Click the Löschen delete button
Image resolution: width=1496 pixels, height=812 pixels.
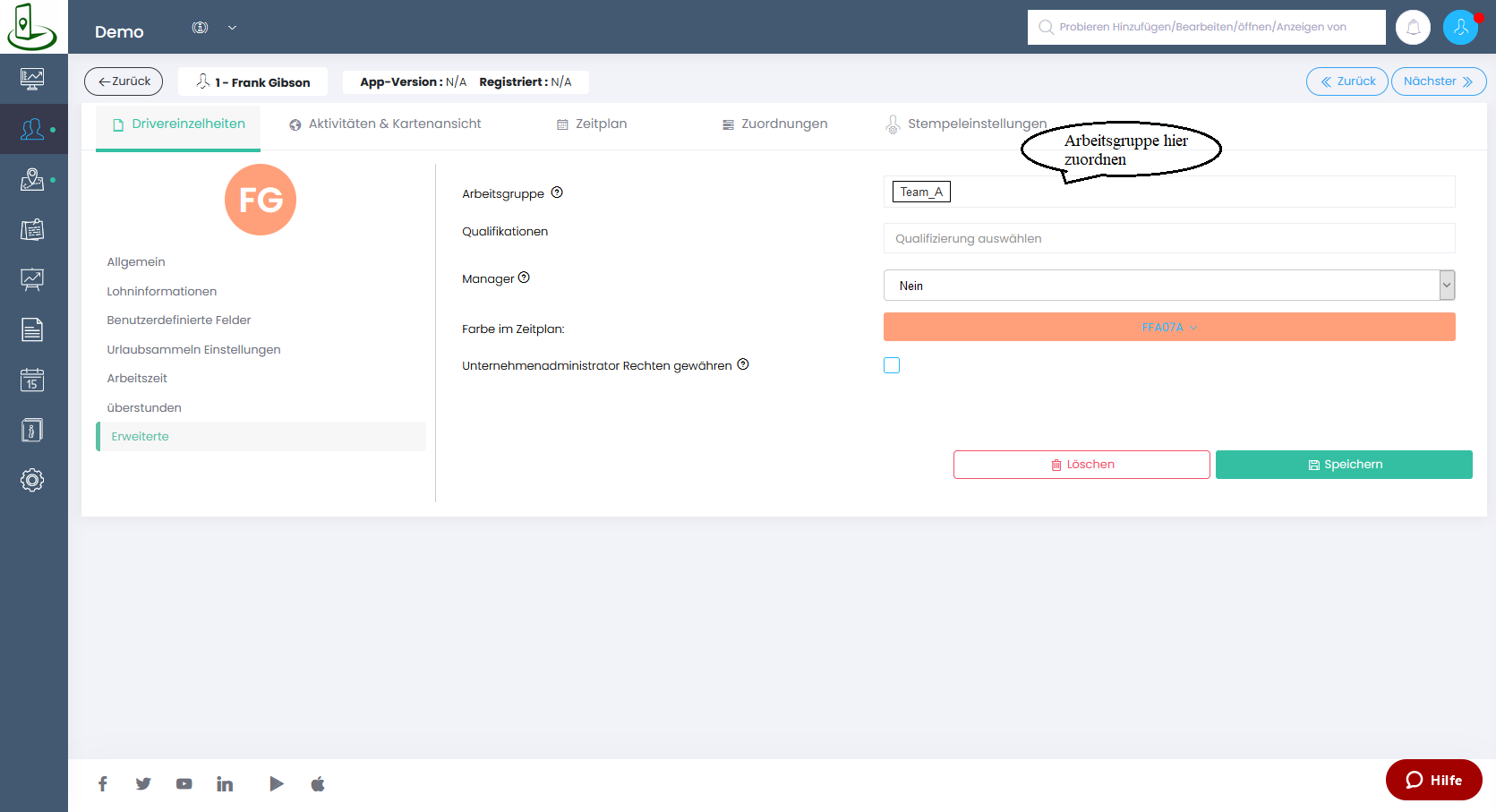(1081, 465)
